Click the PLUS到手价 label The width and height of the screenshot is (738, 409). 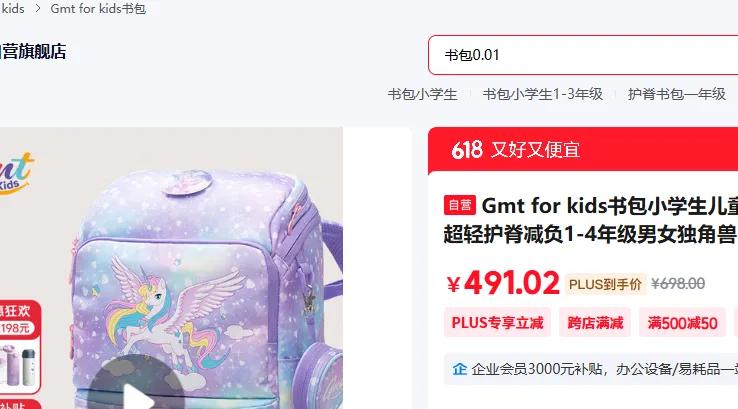pyautogui.click(x=605, y=284)
